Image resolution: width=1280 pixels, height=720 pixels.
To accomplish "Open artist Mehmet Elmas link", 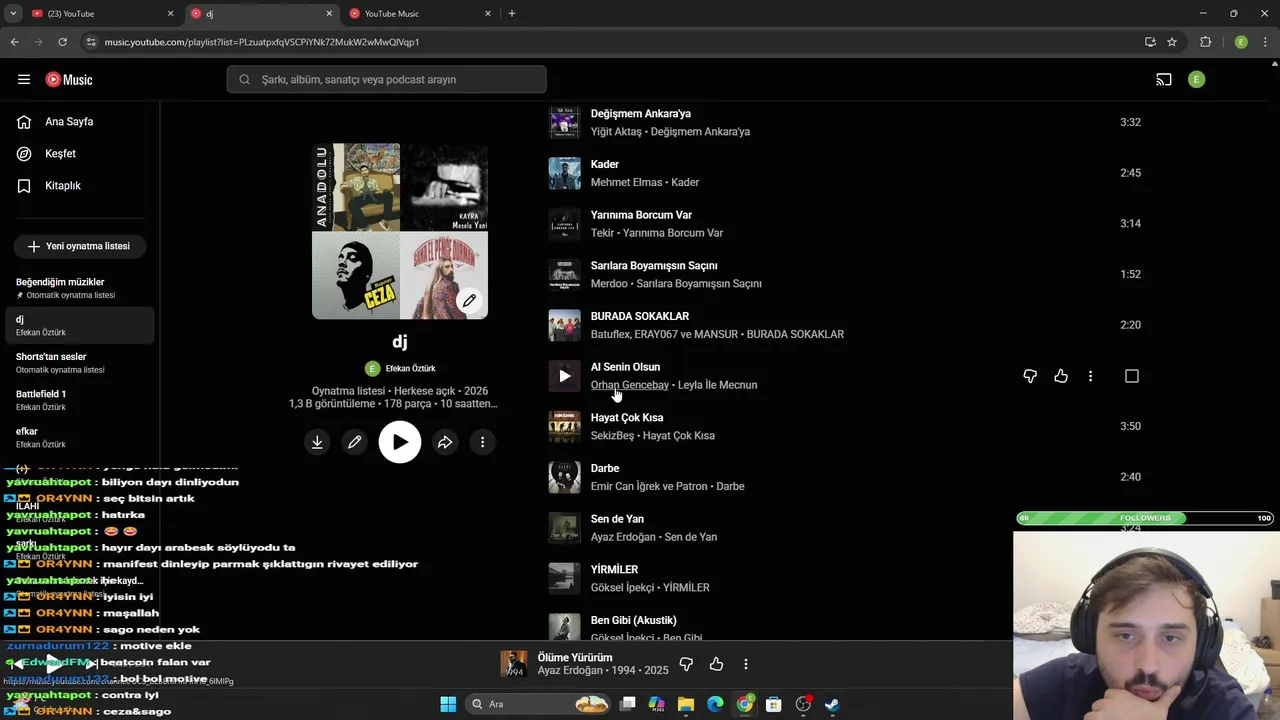I will click(627, 182).
